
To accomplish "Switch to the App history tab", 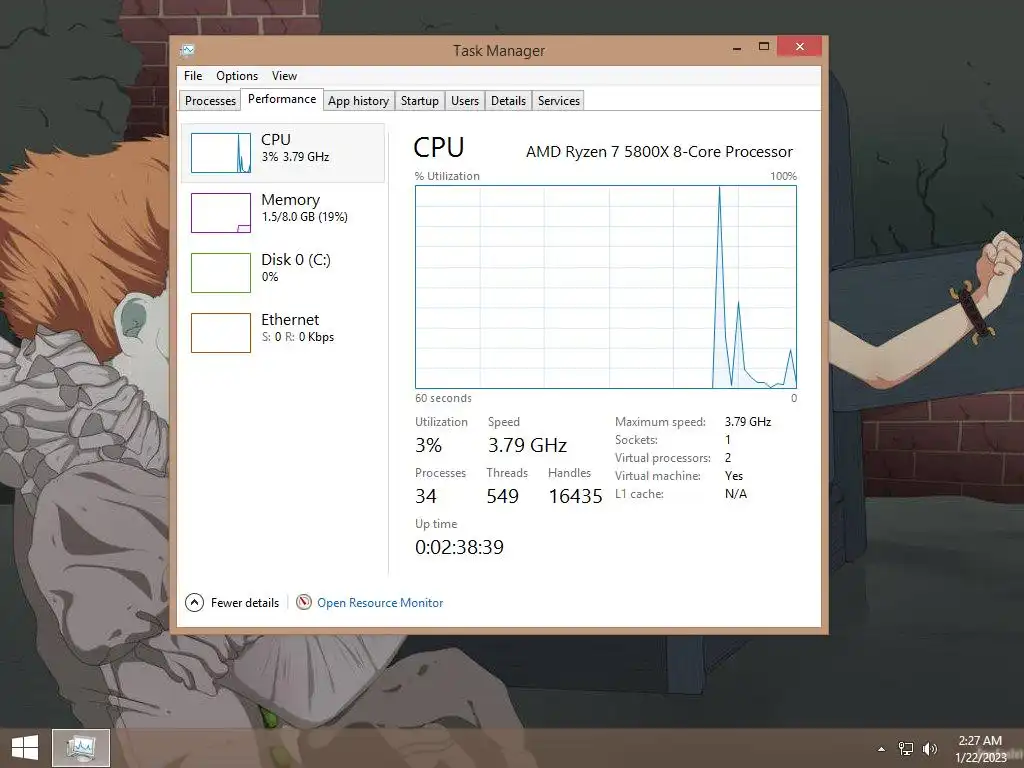I will 359,101.
